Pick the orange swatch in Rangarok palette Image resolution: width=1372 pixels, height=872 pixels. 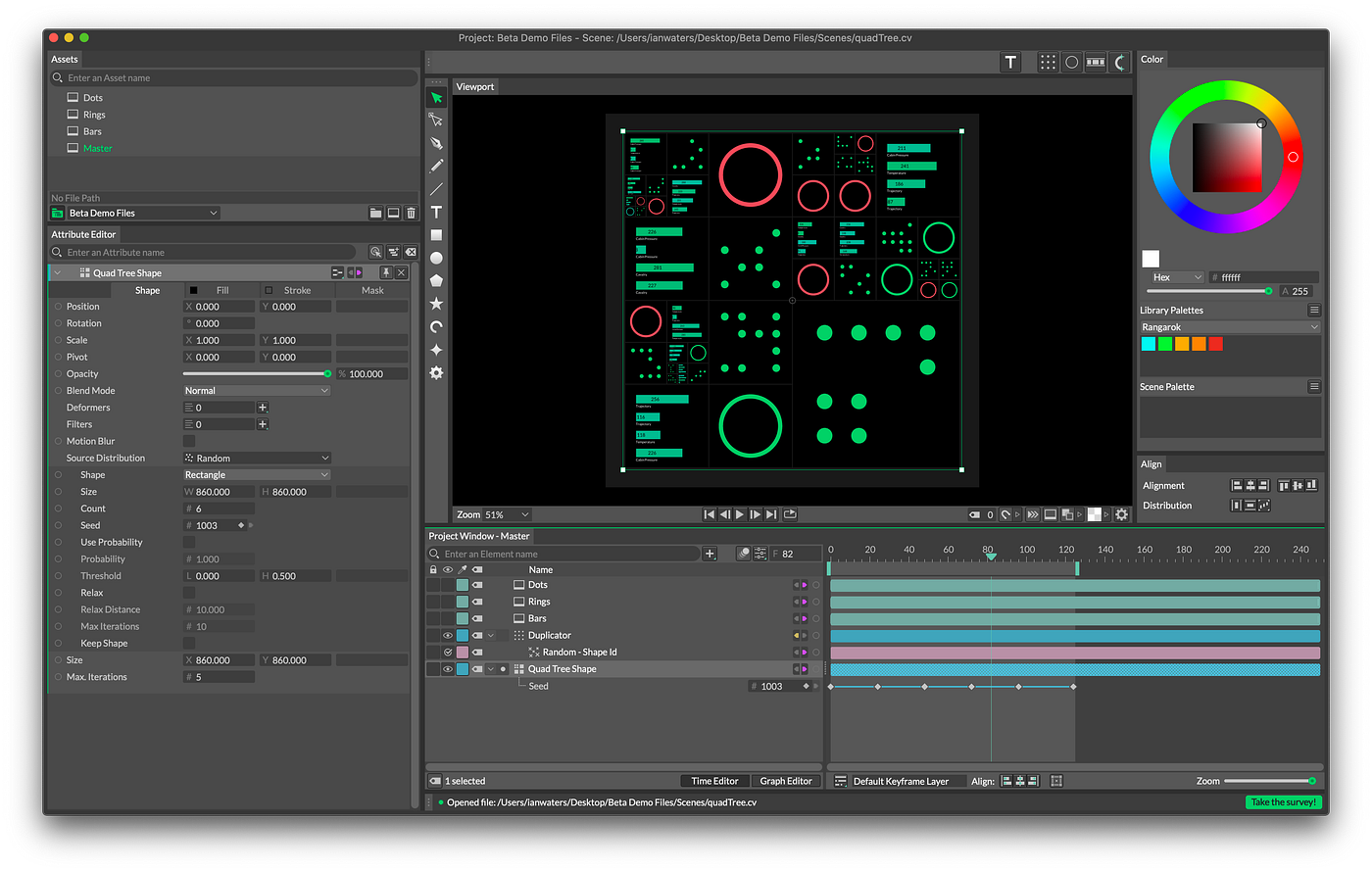tap(1199, 344)
